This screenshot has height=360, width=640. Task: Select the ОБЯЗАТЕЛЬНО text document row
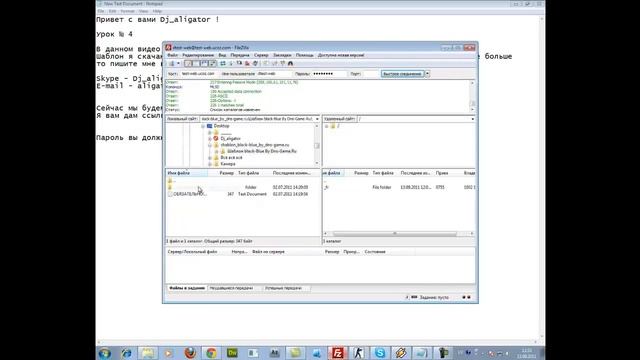[x=243, y=194]
